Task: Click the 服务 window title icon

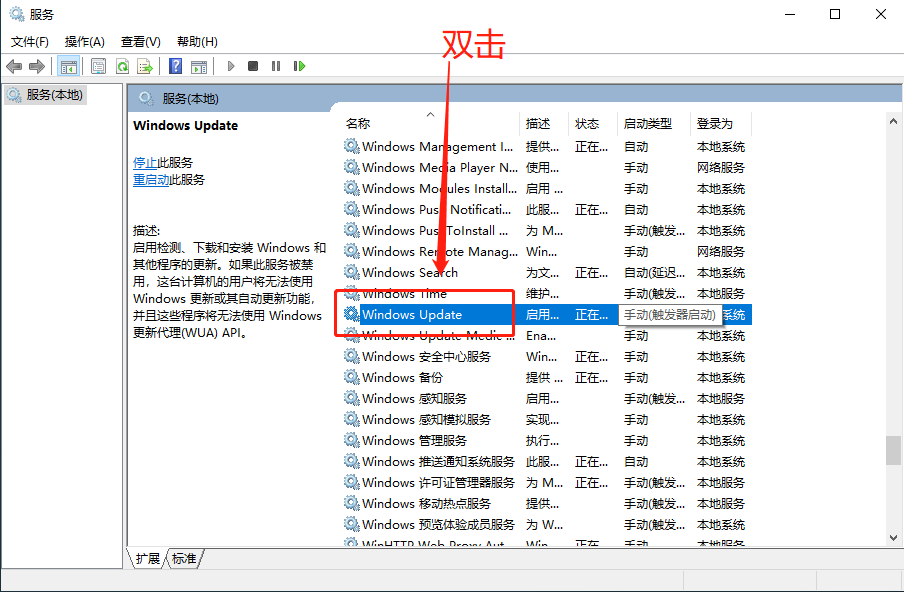Action: pos(17,14)
